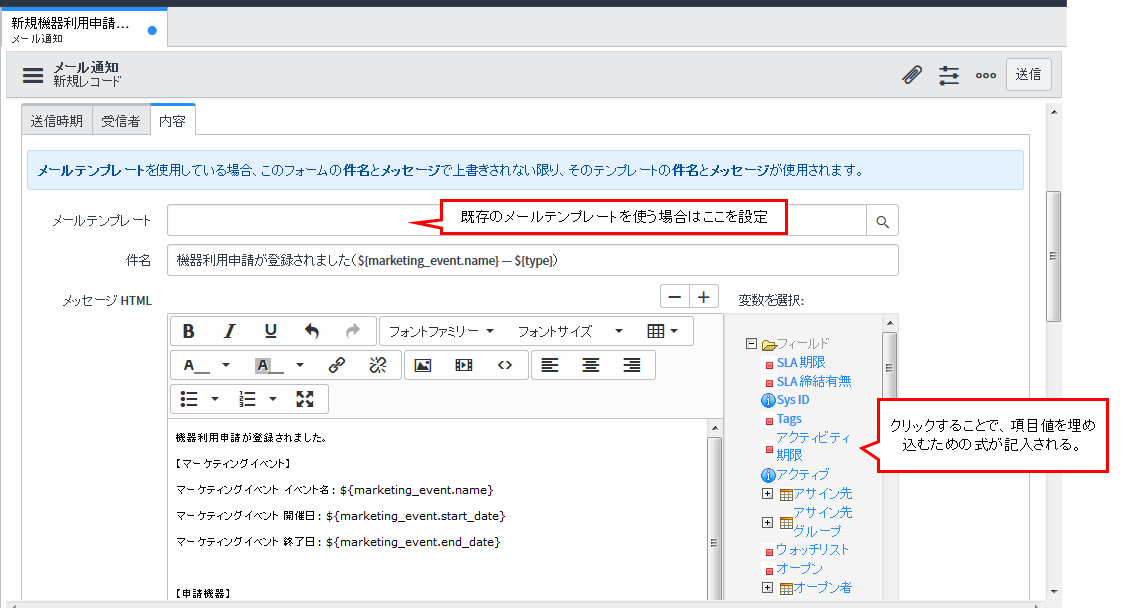This screenshot has height=608, width=1144.
Task: Click the text color A icon
Action: pyautogui.click(x=195, y=365)
